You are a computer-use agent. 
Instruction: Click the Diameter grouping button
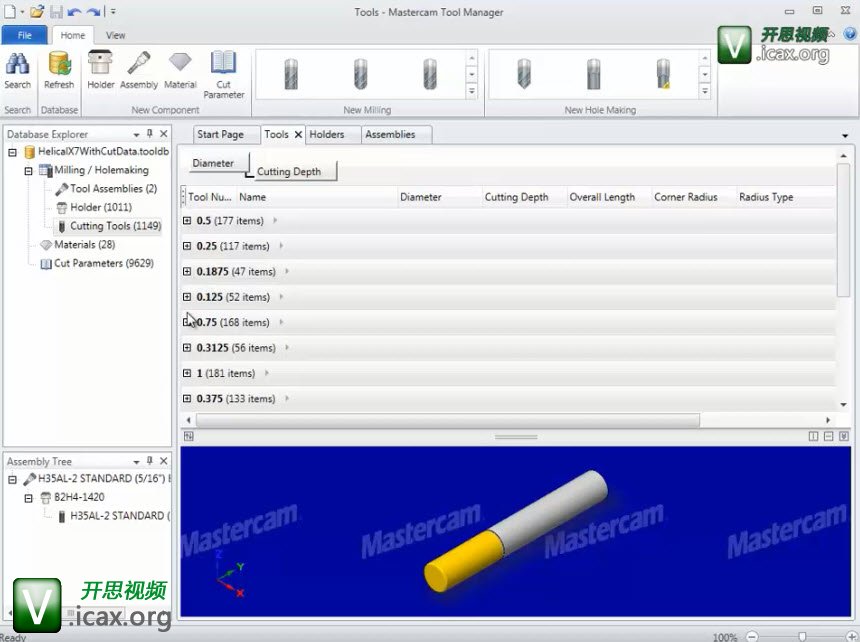point(213,163)
